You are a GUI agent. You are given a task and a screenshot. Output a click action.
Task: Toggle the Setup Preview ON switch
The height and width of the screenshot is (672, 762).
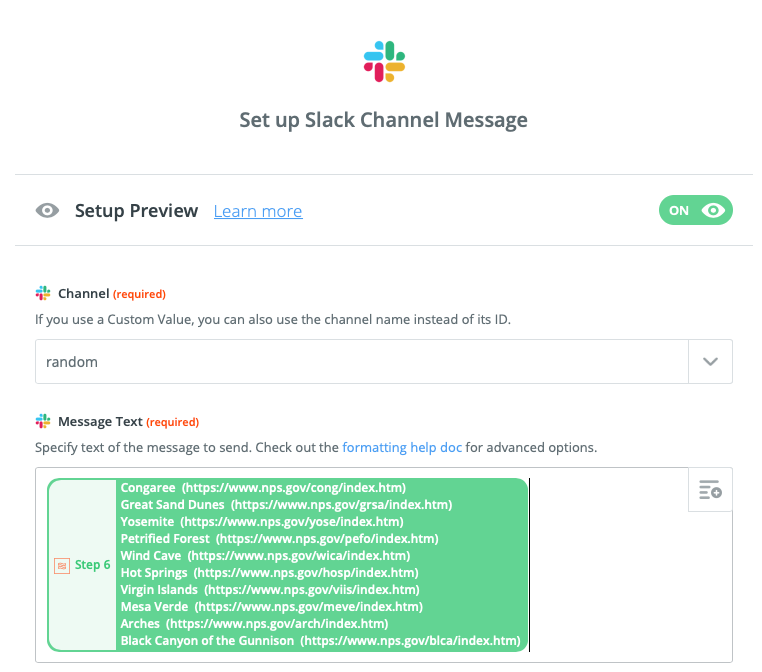coord(695,210)
